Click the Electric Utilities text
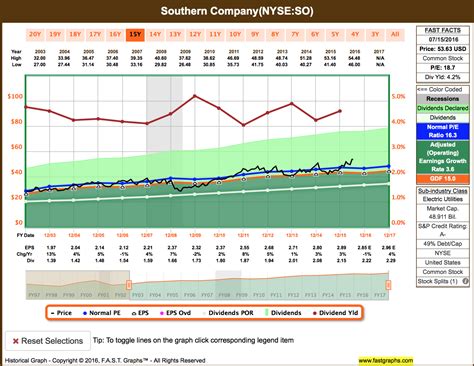474x366 pixels. point(443,199)
